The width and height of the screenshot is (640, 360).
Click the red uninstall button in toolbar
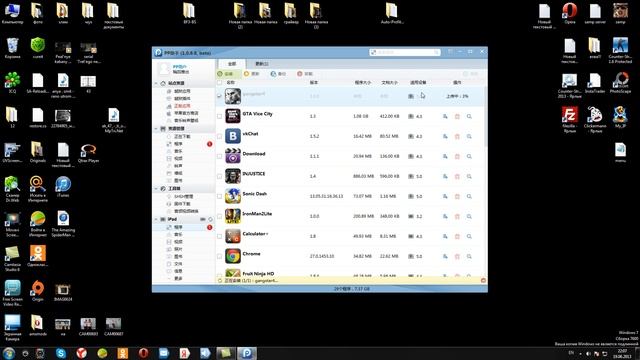click(x=305, y=74)
